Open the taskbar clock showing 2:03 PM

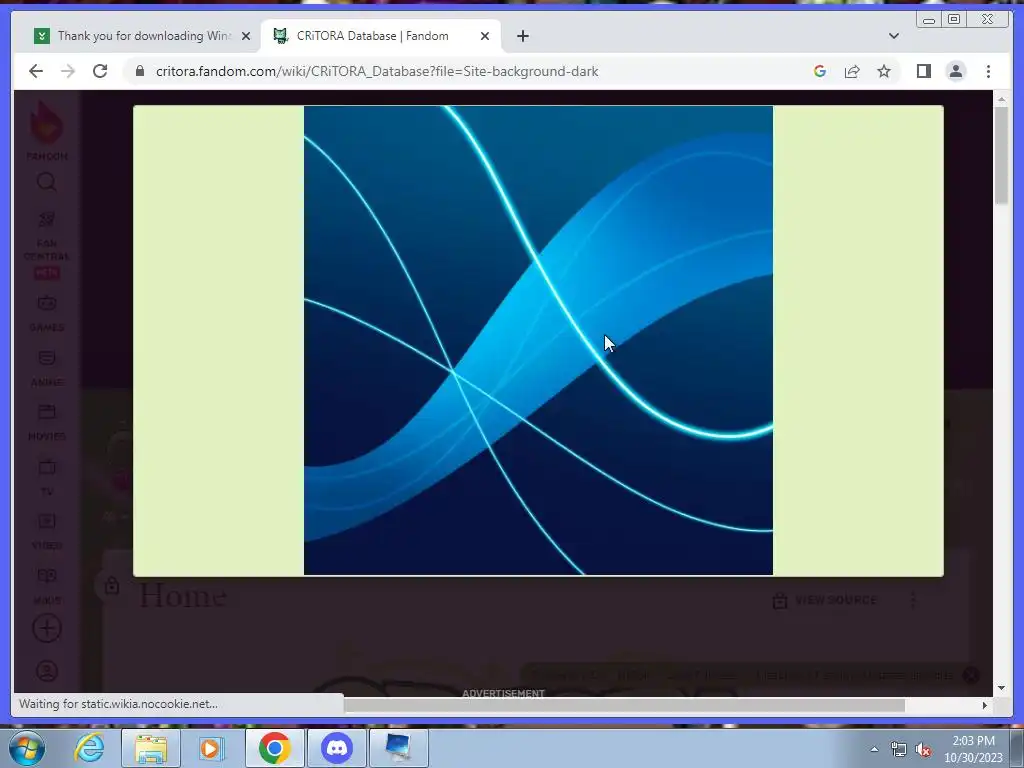coord(973,749)
